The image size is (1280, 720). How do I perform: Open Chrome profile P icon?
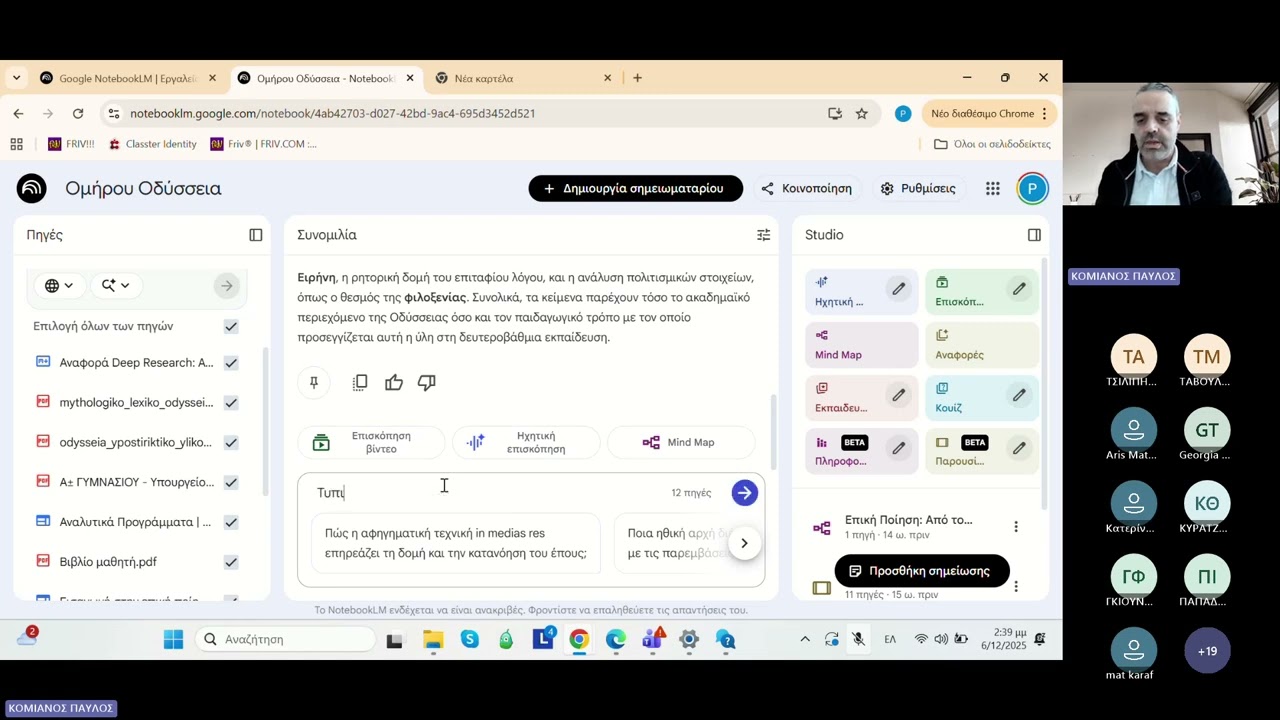[903, 113]
